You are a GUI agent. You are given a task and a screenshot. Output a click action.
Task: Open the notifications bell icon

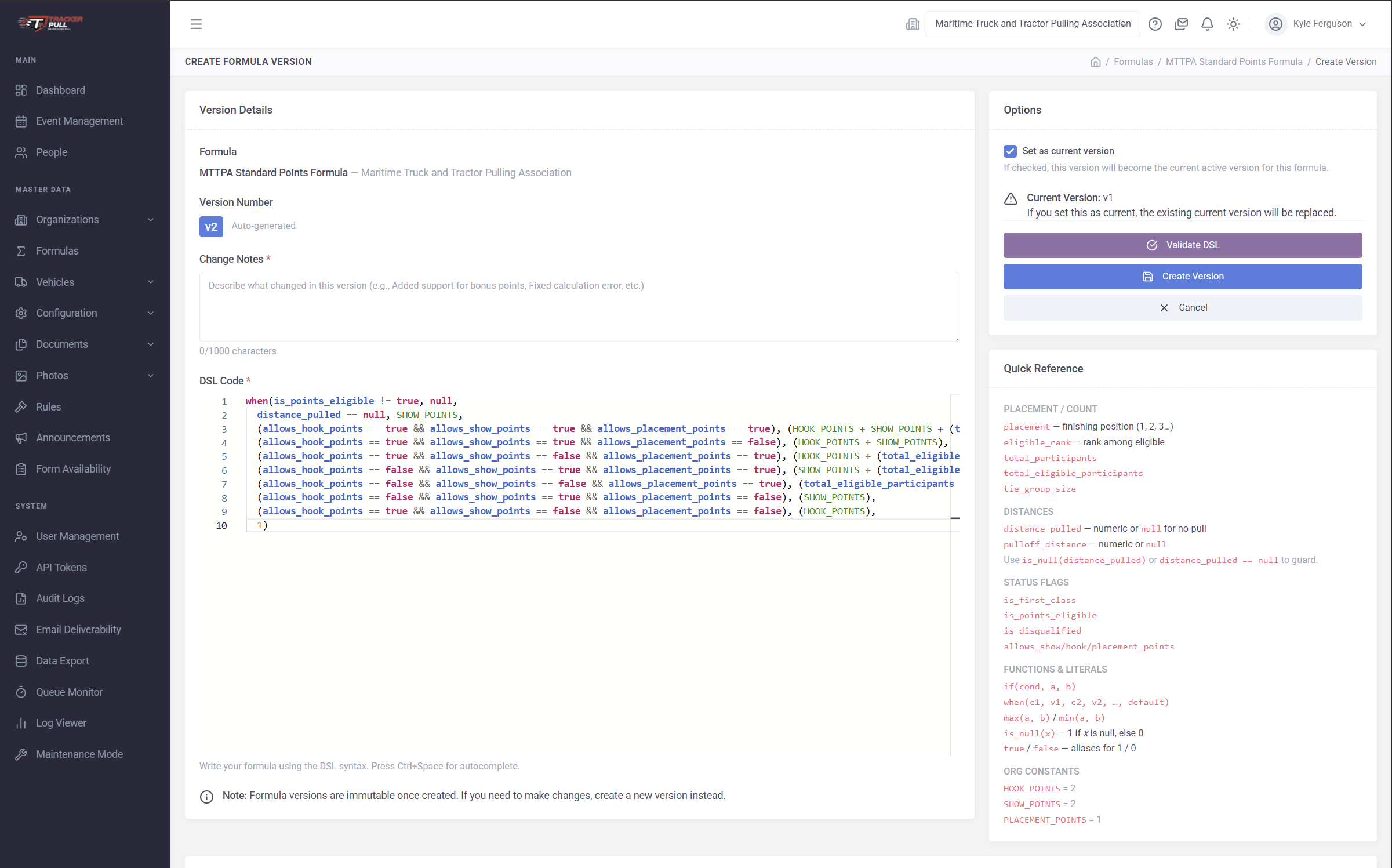[1207, 24]
